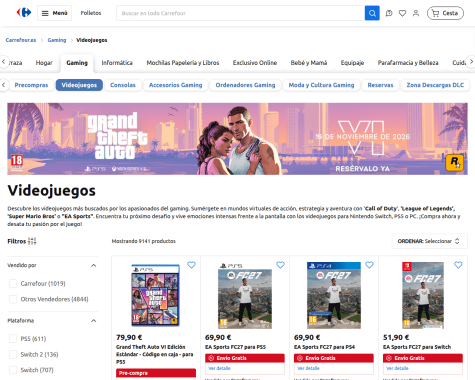Open the wishlist heart in header

point(402,13)
